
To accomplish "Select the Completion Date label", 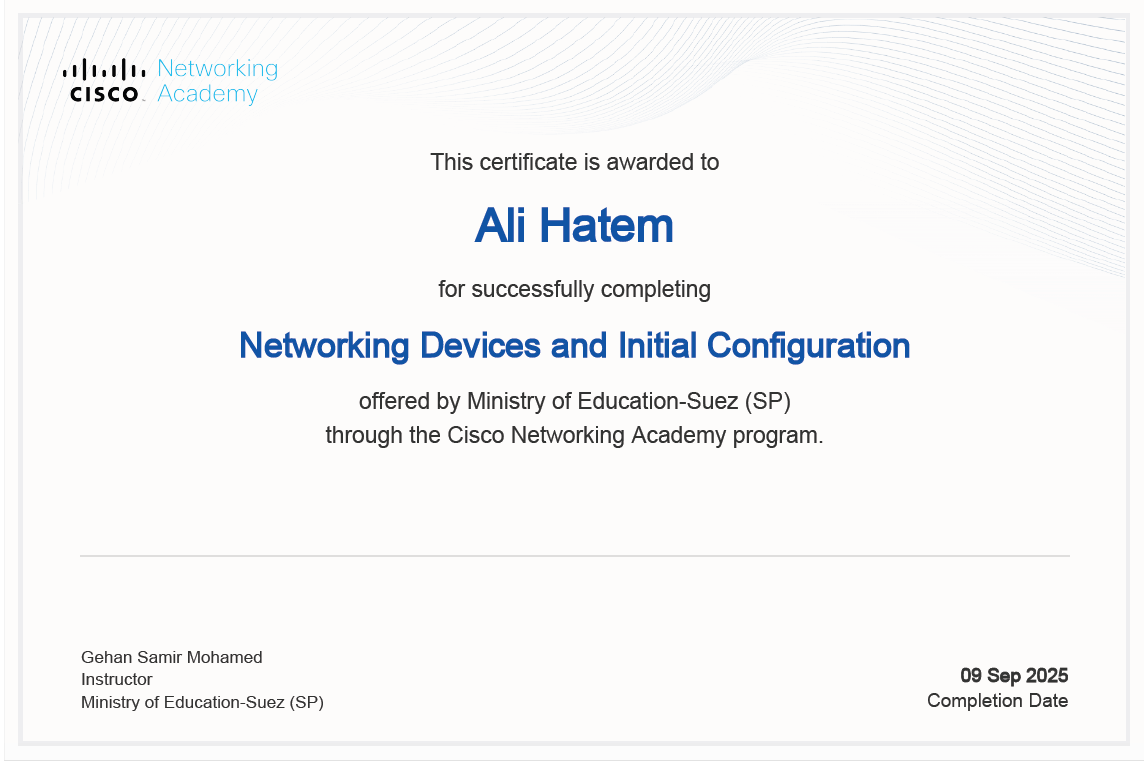I will 997,701.
